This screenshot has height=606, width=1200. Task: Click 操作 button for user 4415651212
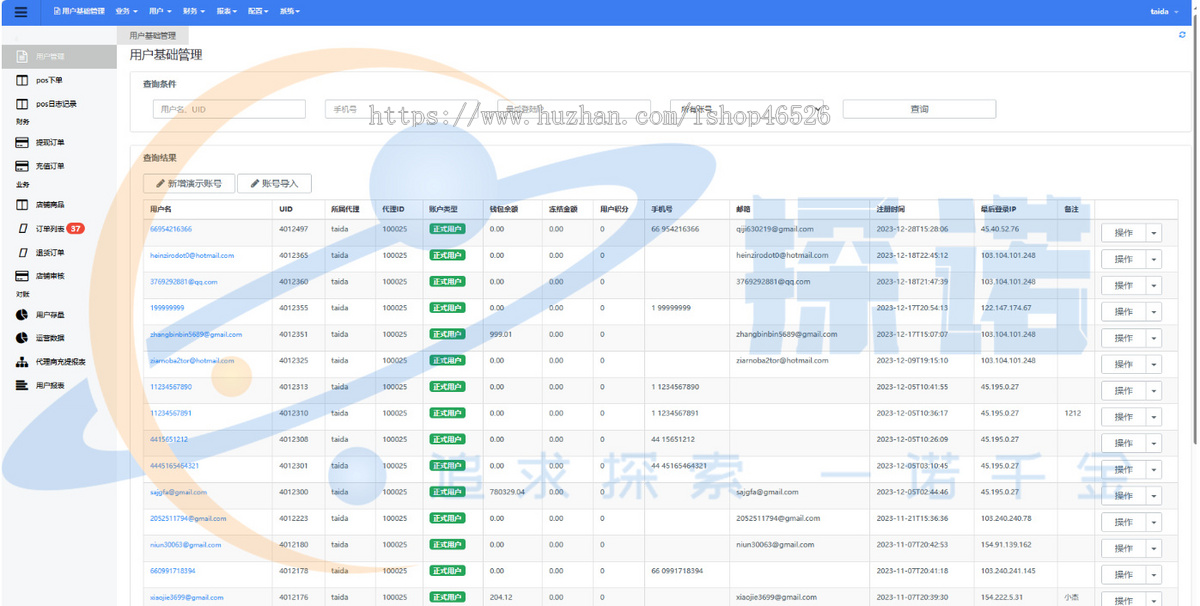[x=1123, y=443]
